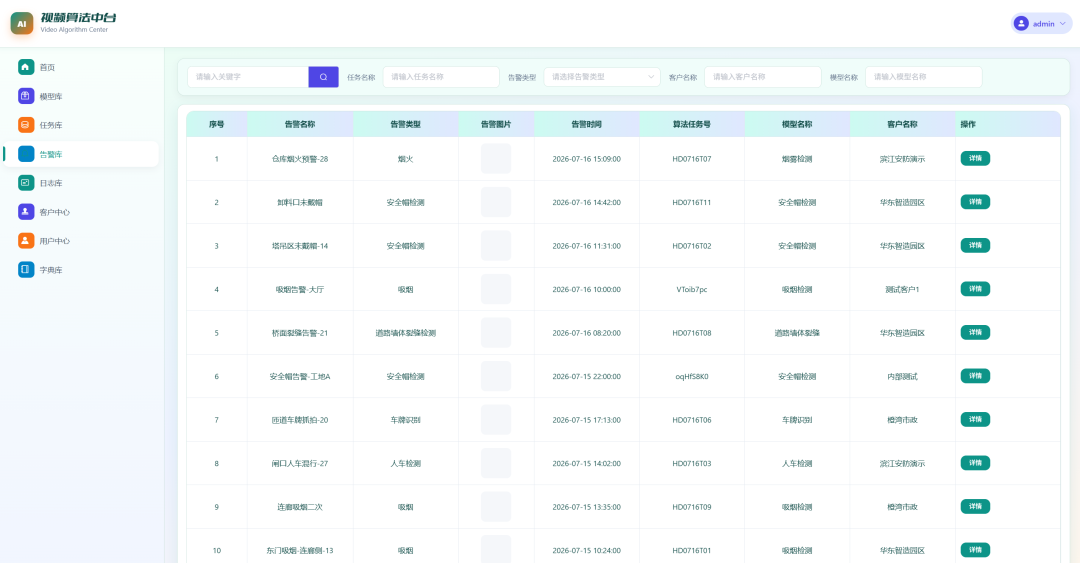Click 详情 for 塔吊区未戴帽-14
The height and width of the screenshot is (563, 1080).
975,245
